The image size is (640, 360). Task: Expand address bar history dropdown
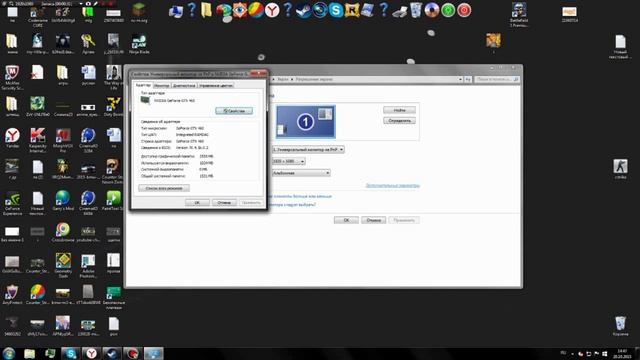tap(460, 79)
